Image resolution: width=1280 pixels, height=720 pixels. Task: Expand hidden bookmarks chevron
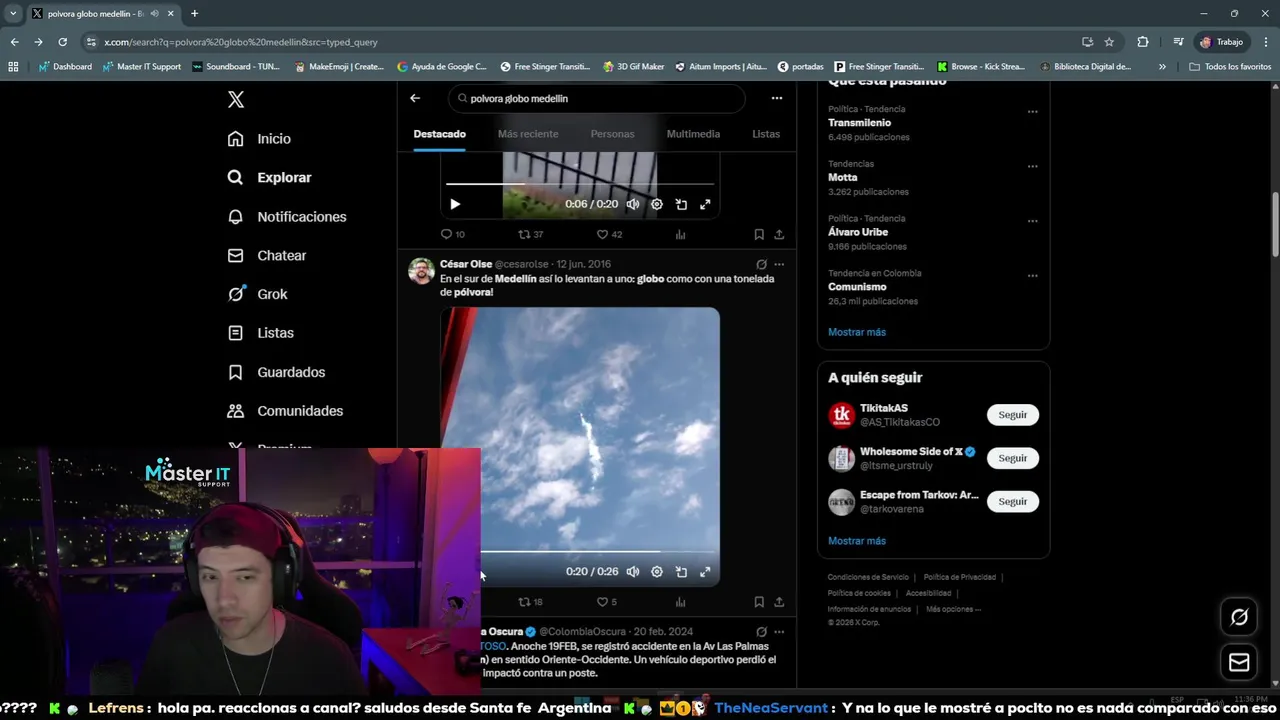tap(1162, 67)
